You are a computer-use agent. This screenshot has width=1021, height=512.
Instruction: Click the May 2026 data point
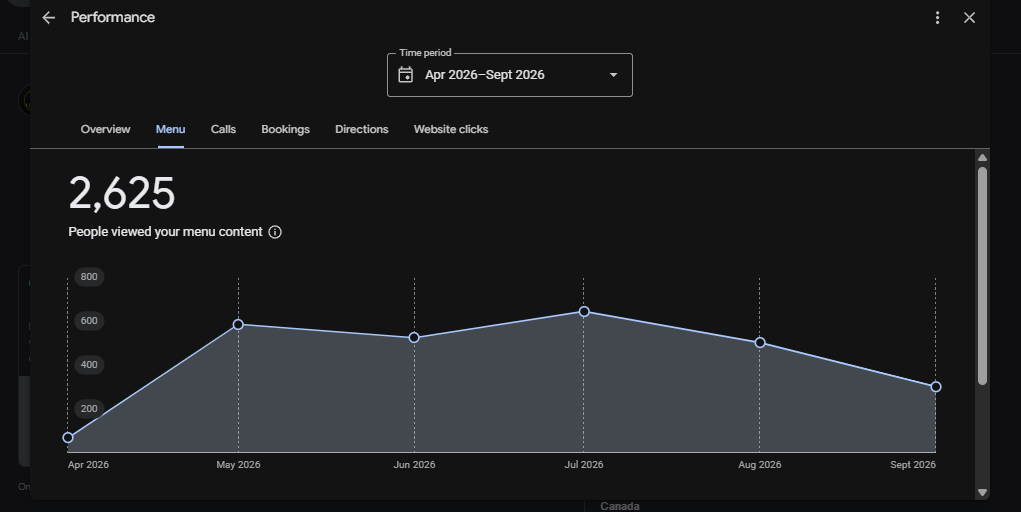tap(238, 324)
